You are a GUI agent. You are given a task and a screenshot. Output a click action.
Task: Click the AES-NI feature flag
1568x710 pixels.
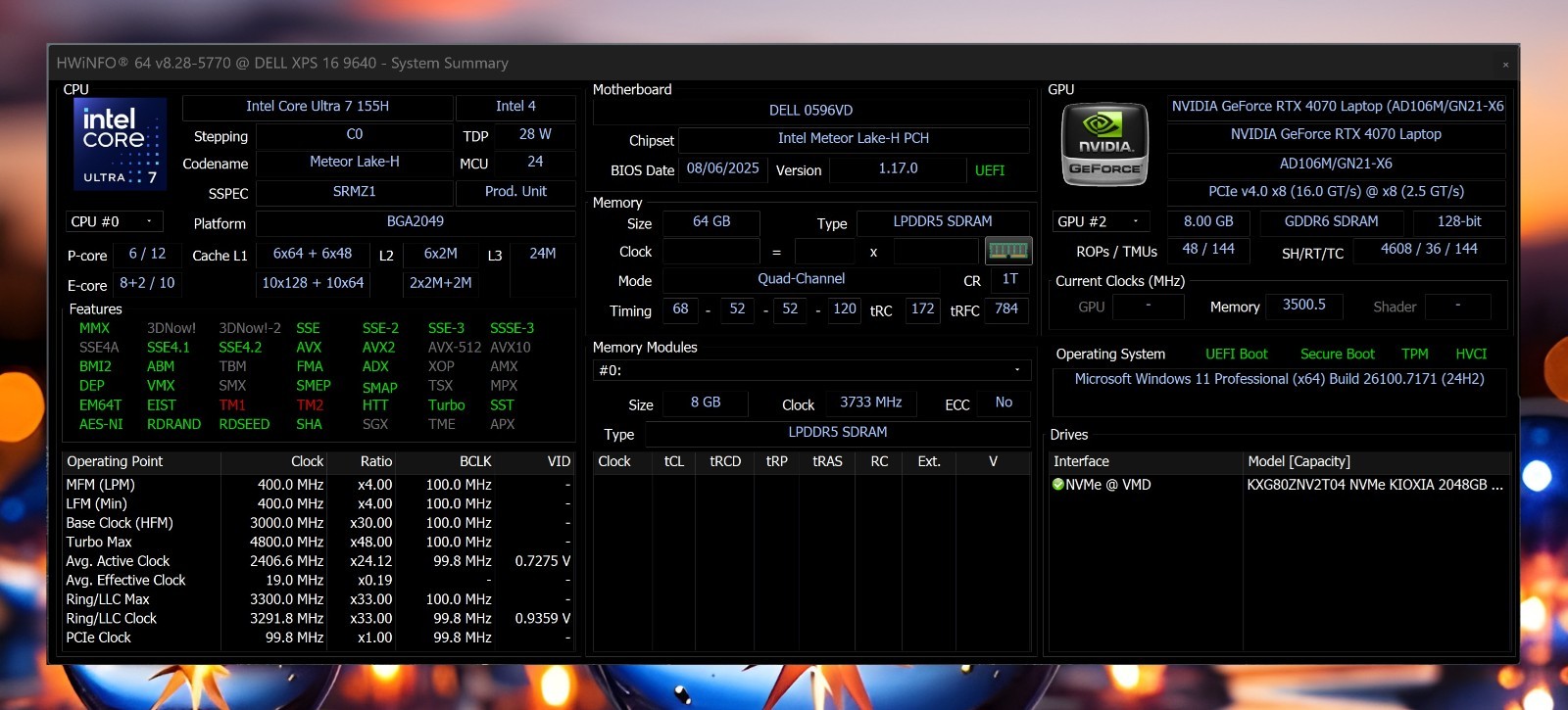[101, 424]
